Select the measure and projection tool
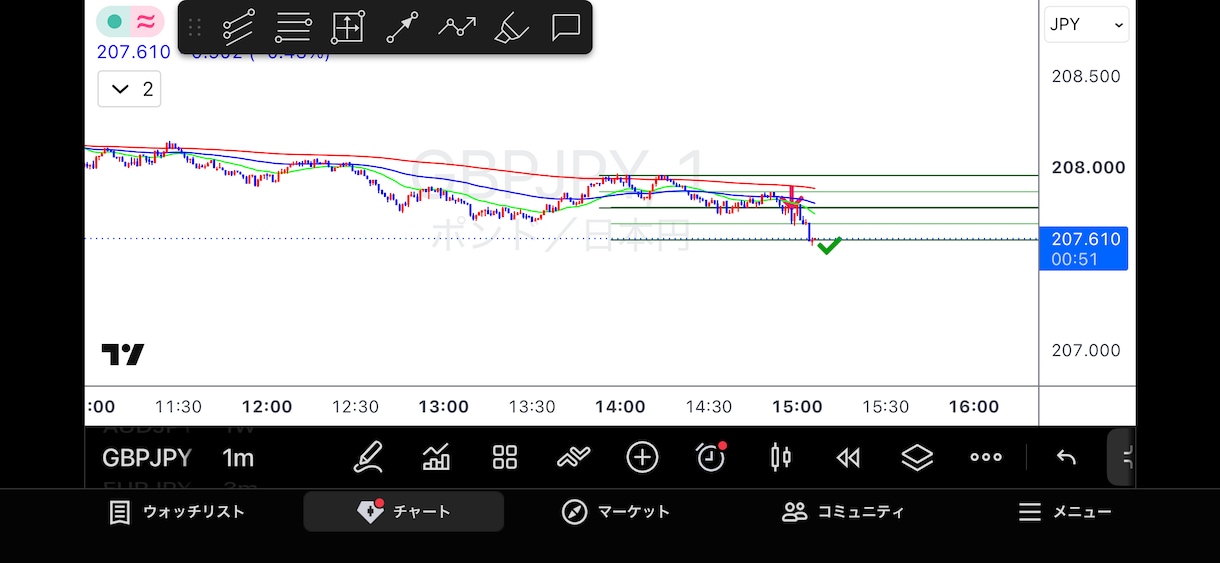Viewport: 1220px width, 563px height. point(347,27)
